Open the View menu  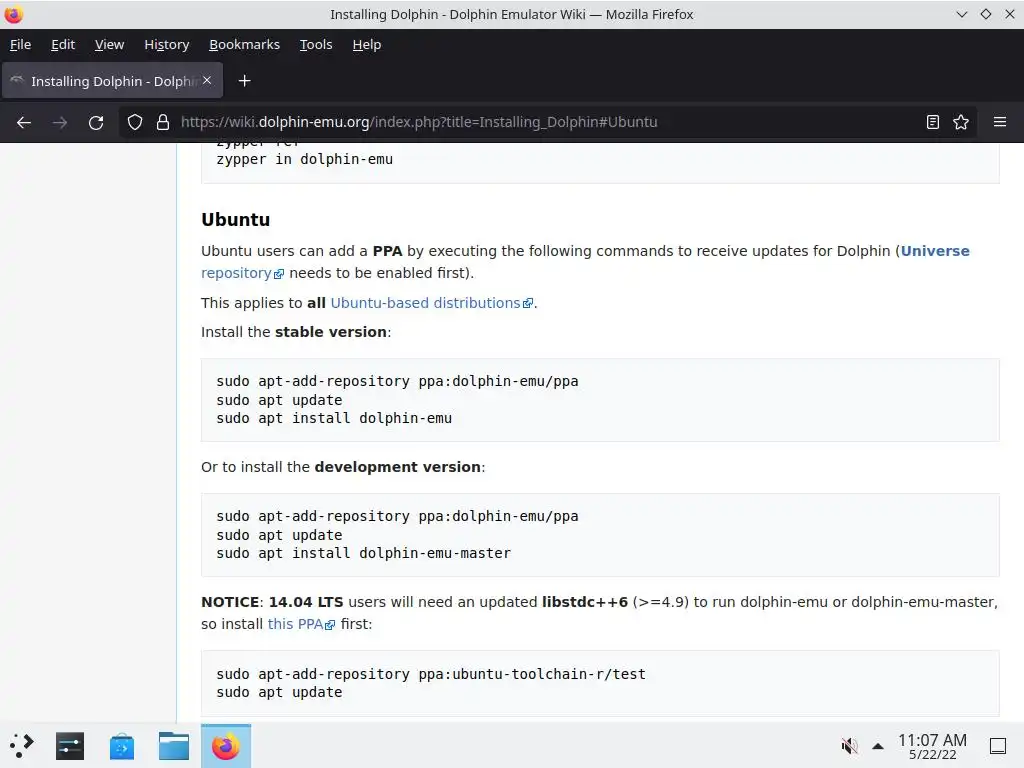click(x=109, y=44)
